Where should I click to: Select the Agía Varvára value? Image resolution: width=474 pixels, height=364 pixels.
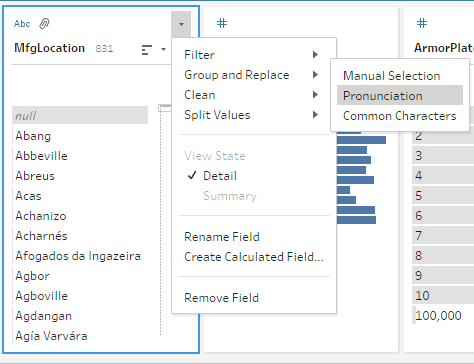[x=80, y=336]
